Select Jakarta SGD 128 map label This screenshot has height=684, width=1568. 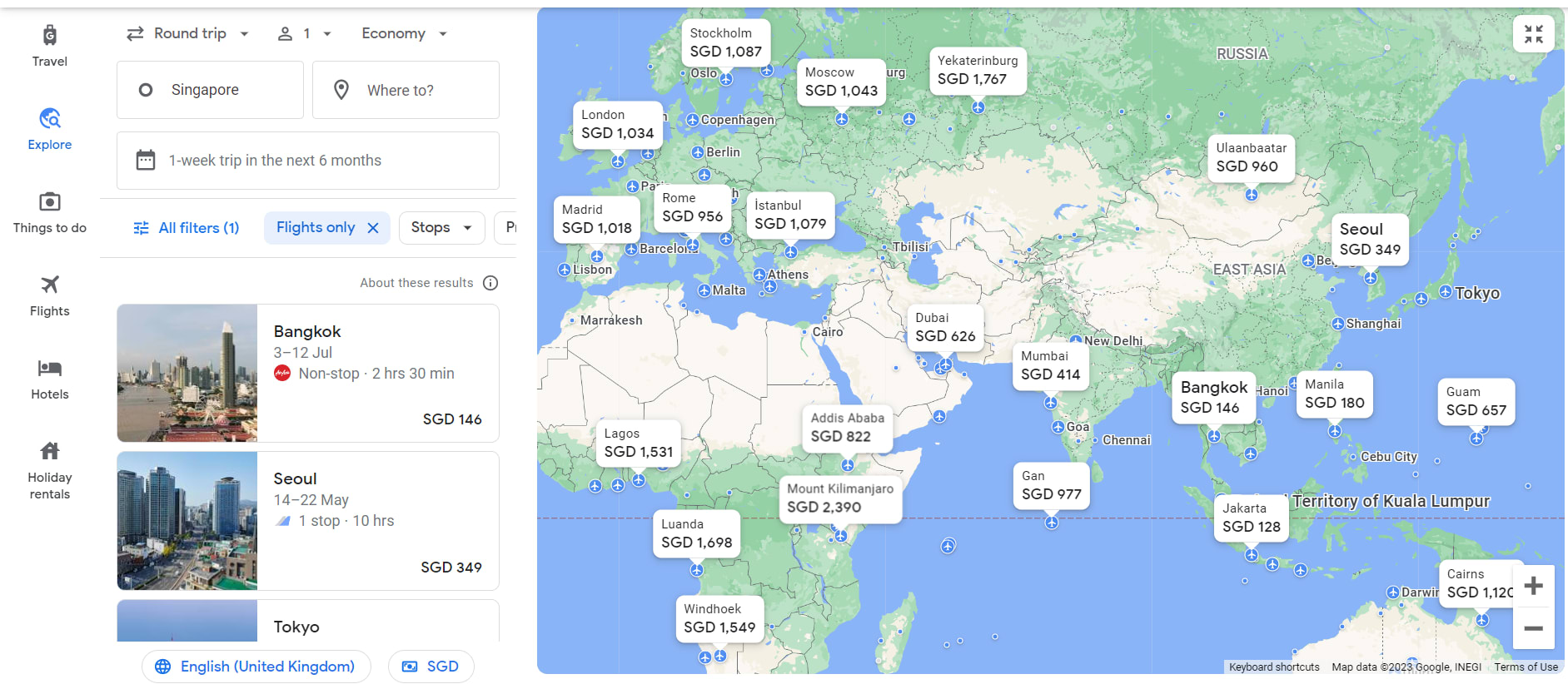(1252, 518)
